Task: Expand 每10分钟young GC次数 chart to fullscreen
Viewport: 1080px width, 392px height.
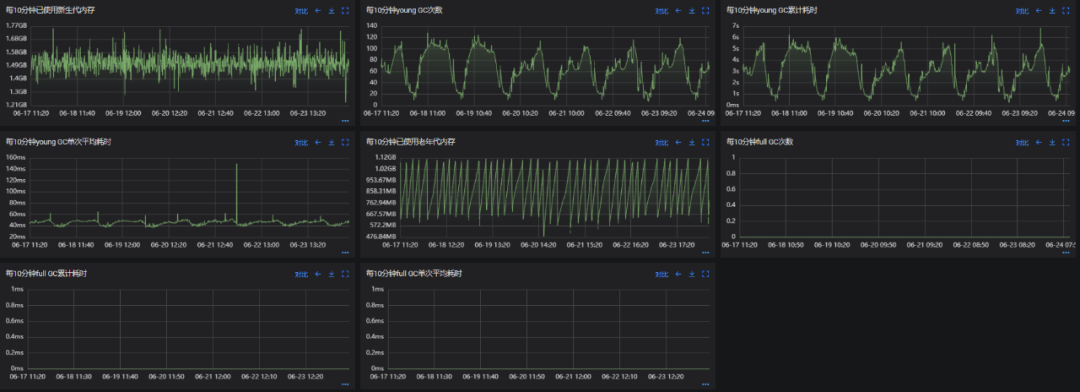Action: pyautogui.click(x=705, y=11)
